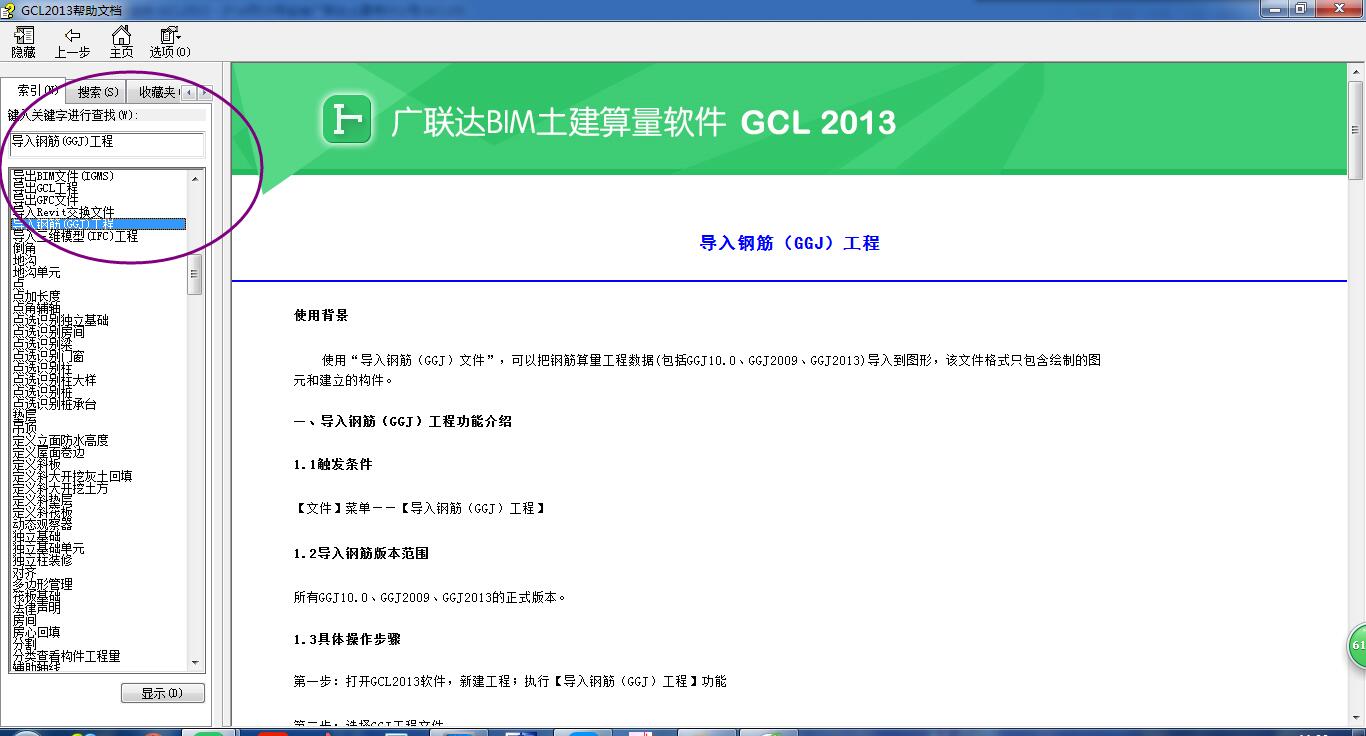The image size is (1366, 736).
Task: Select index entry 分类查看构件工程量
Action: pos(66,656)
